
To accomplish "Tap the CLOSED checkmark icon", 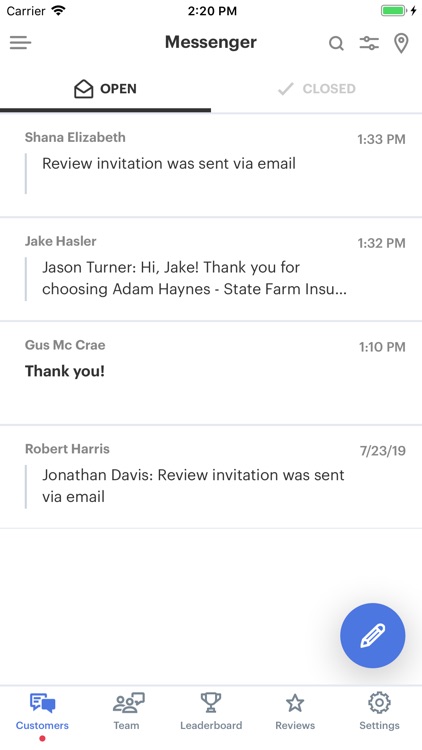I will 286,89.
